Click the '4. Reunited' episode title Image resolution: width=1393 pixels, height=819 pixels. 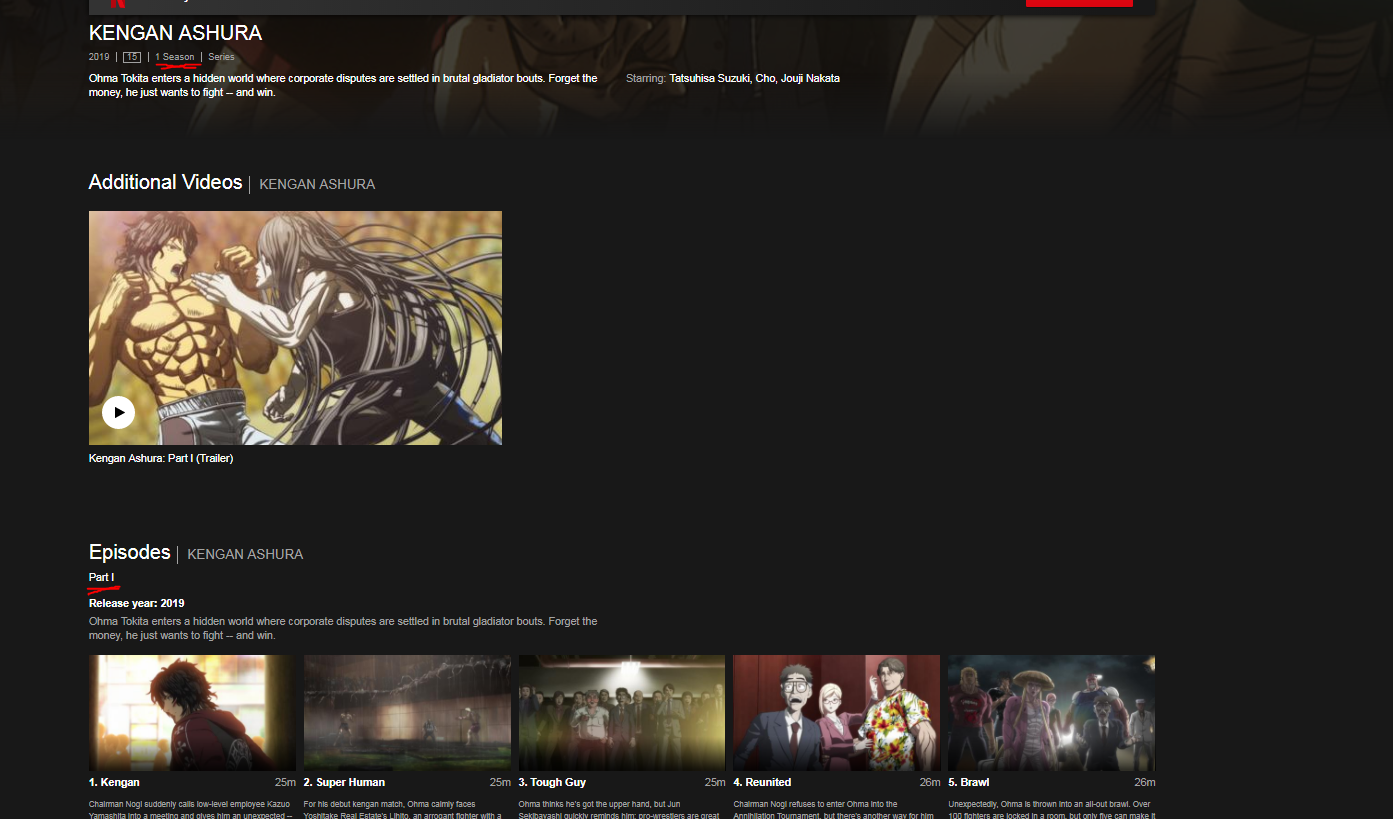pyautogui.click(x=762, y=782)
